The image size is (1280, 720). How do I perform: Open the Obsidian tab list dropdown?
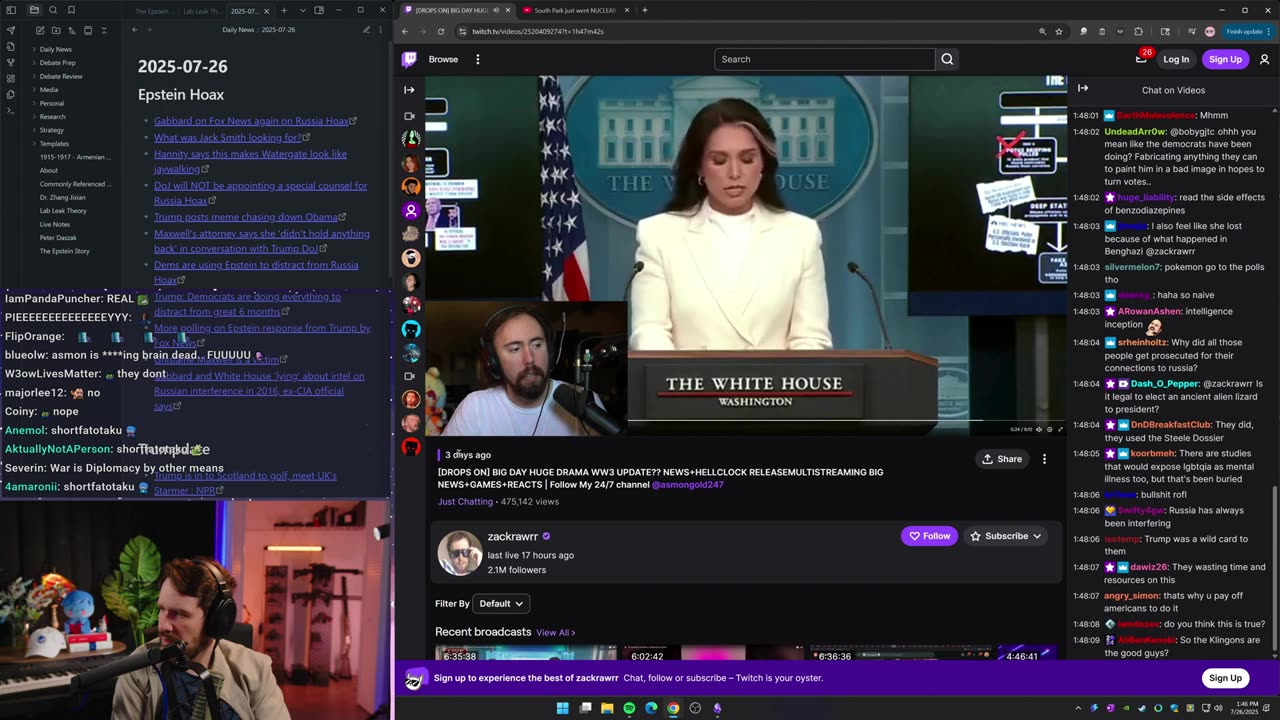point(302,11)
